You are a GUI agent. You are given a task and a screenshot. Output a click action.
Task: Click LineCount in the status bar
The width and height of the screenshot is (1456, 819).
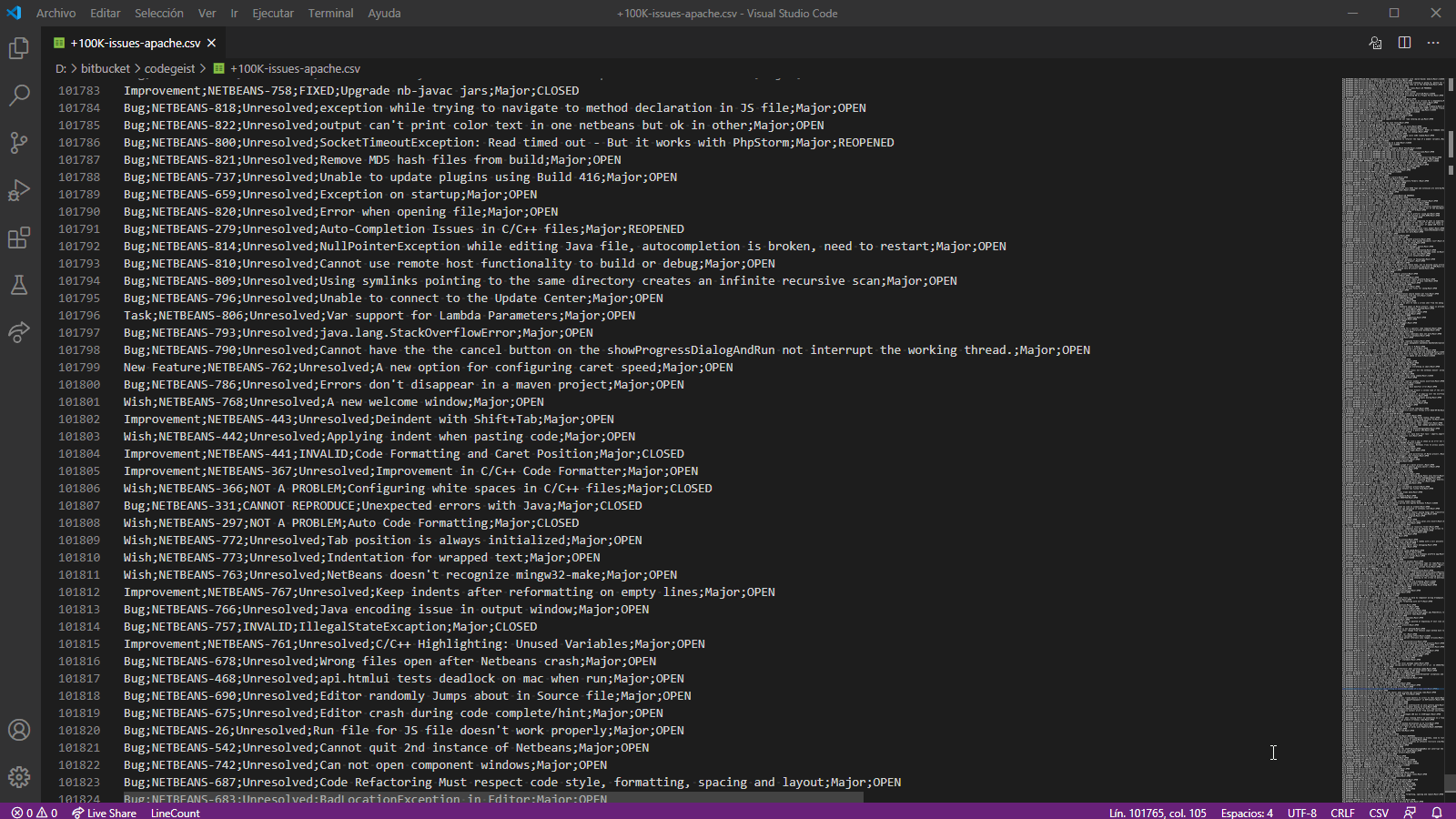pyautogui.click(x=175, y=813)
